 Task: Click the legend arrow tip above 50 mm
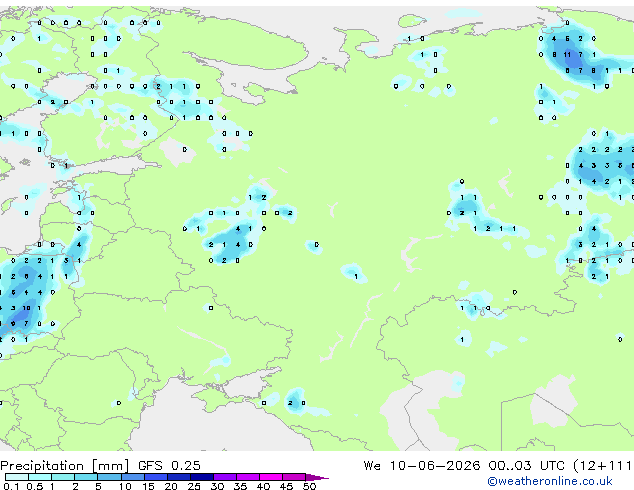tap(317, 477)
